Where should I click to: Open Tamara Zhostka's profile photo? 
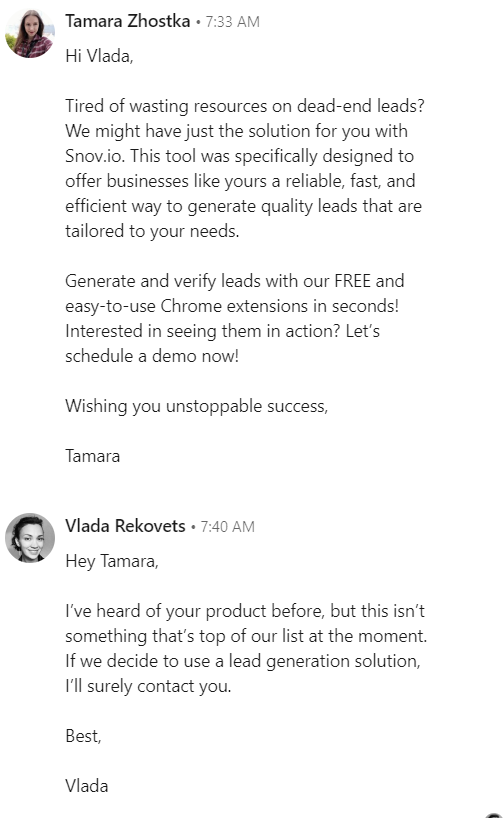[30, 33]
